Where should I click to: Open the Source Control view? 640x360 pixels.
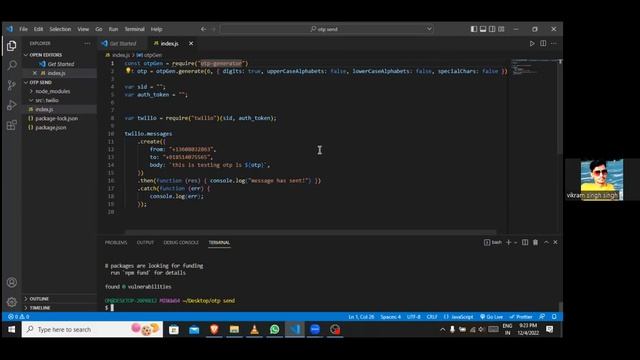12,85
